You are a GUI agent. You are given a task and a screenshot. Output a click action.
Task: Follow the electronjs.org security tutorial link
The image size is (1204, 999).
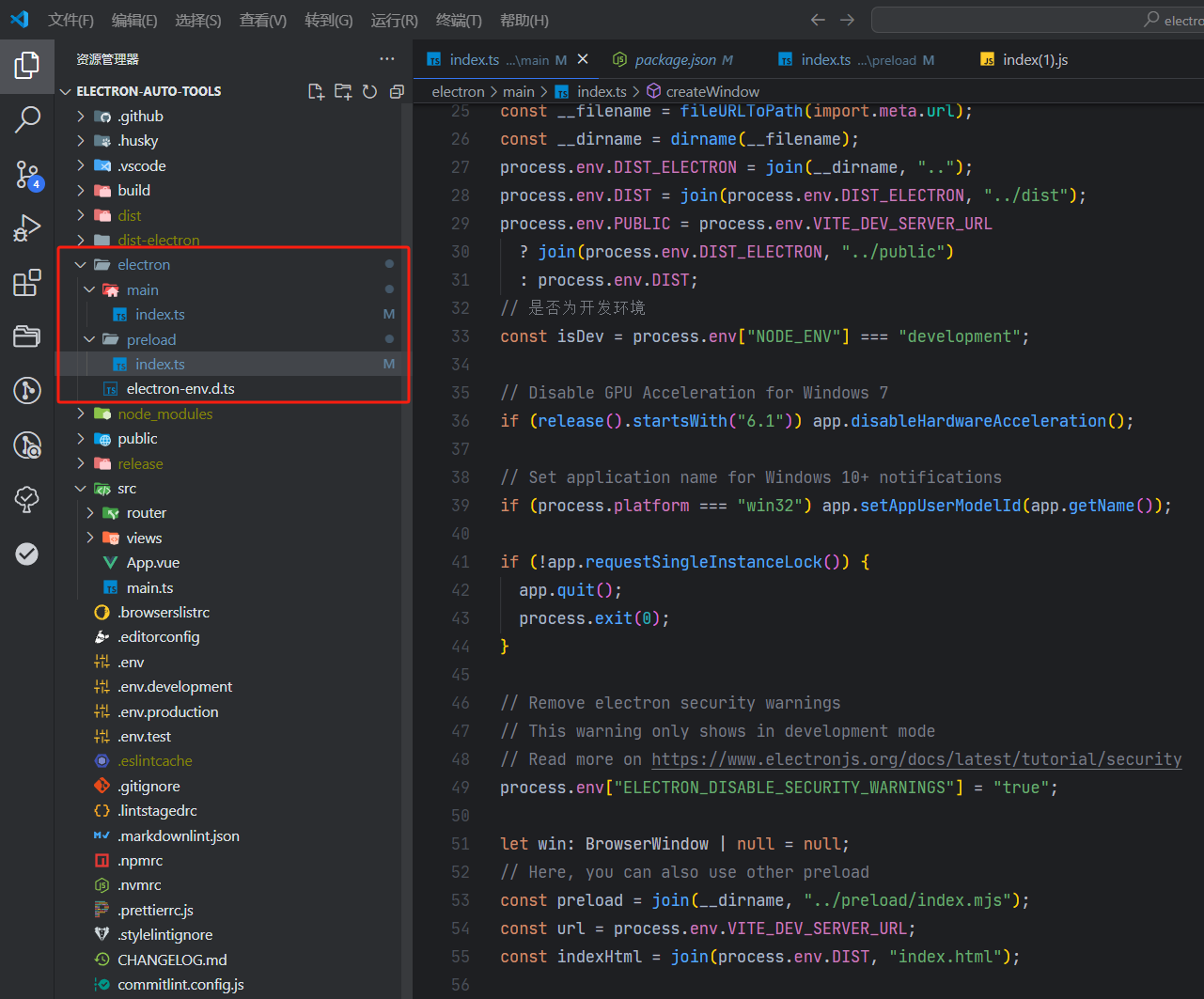point(916,759)
